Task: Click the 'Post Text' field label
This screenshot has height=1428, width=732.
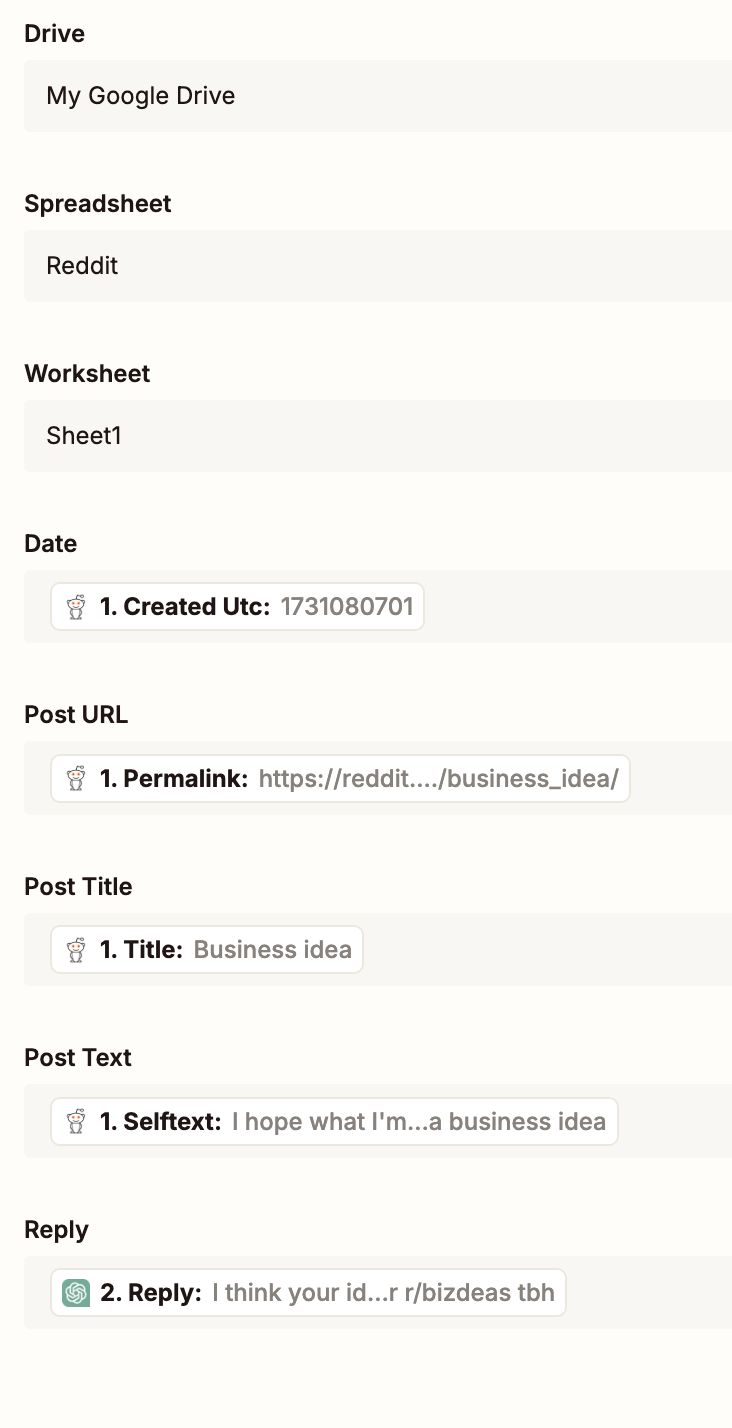Action: [x=78, y=1058]
